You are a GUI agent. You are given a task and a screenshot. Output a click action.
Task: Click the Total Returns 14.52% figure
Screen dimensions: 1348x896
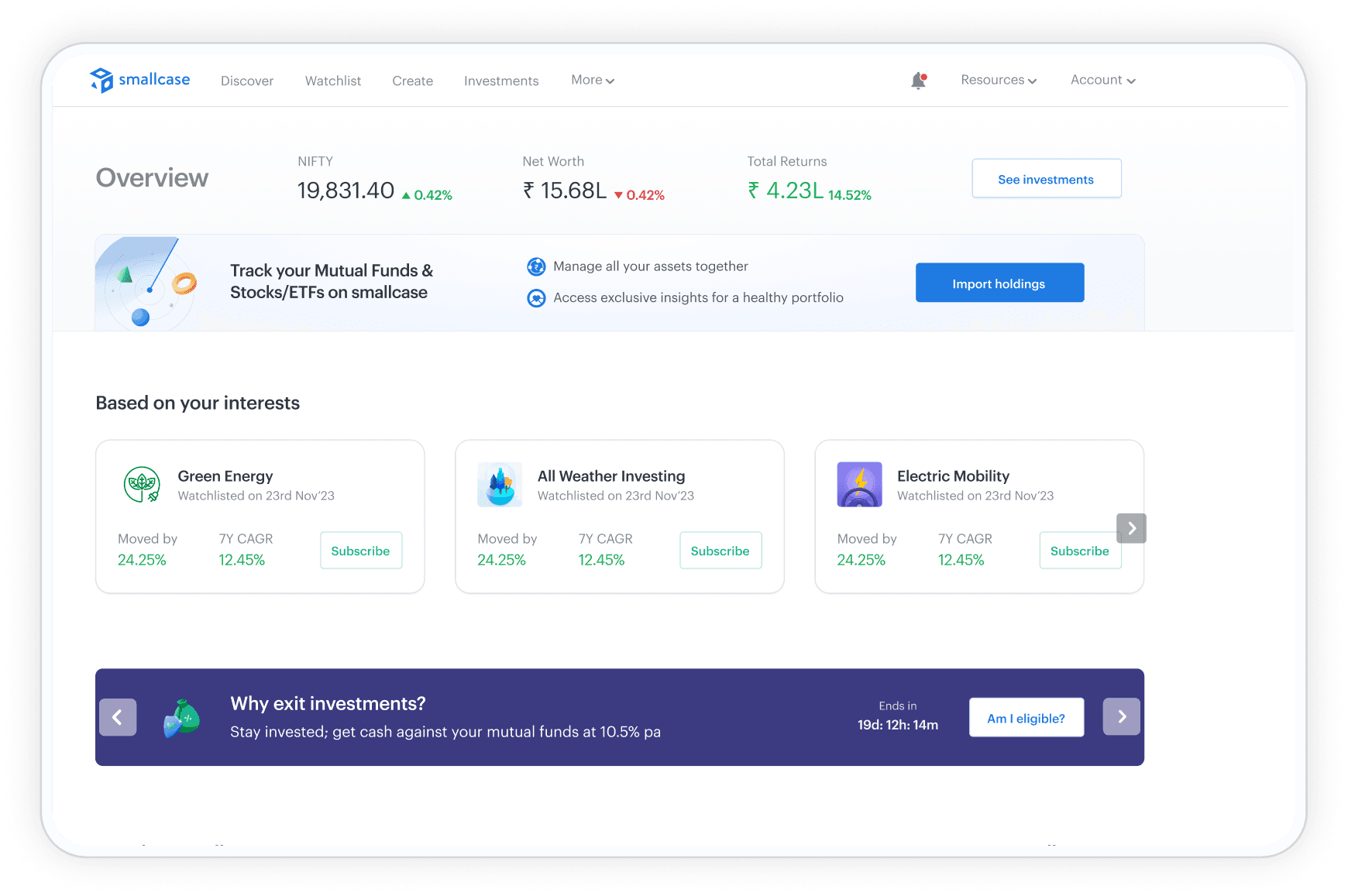(850, 195)
